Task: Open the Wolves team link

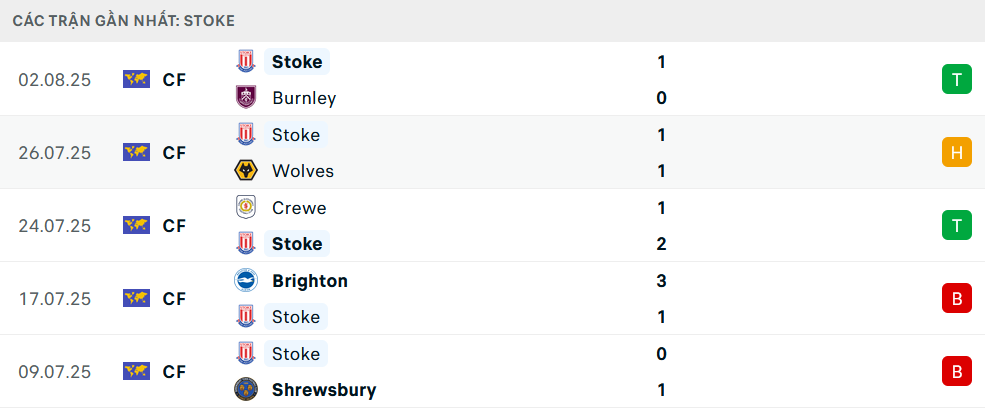Action: (x=303, y=171)
